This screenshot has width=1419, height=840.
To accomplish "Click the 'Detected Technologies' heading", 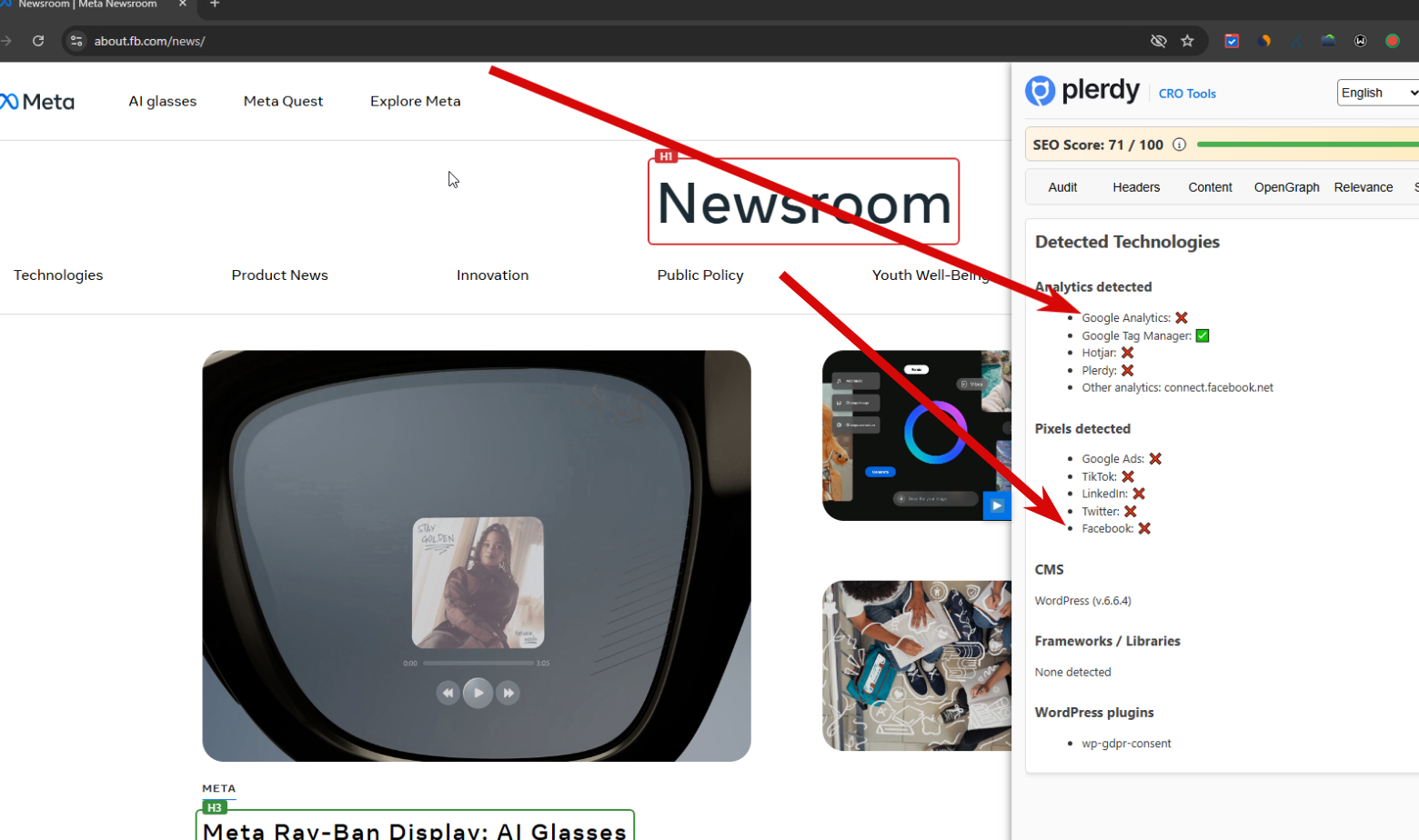I will click(1127, 242).
